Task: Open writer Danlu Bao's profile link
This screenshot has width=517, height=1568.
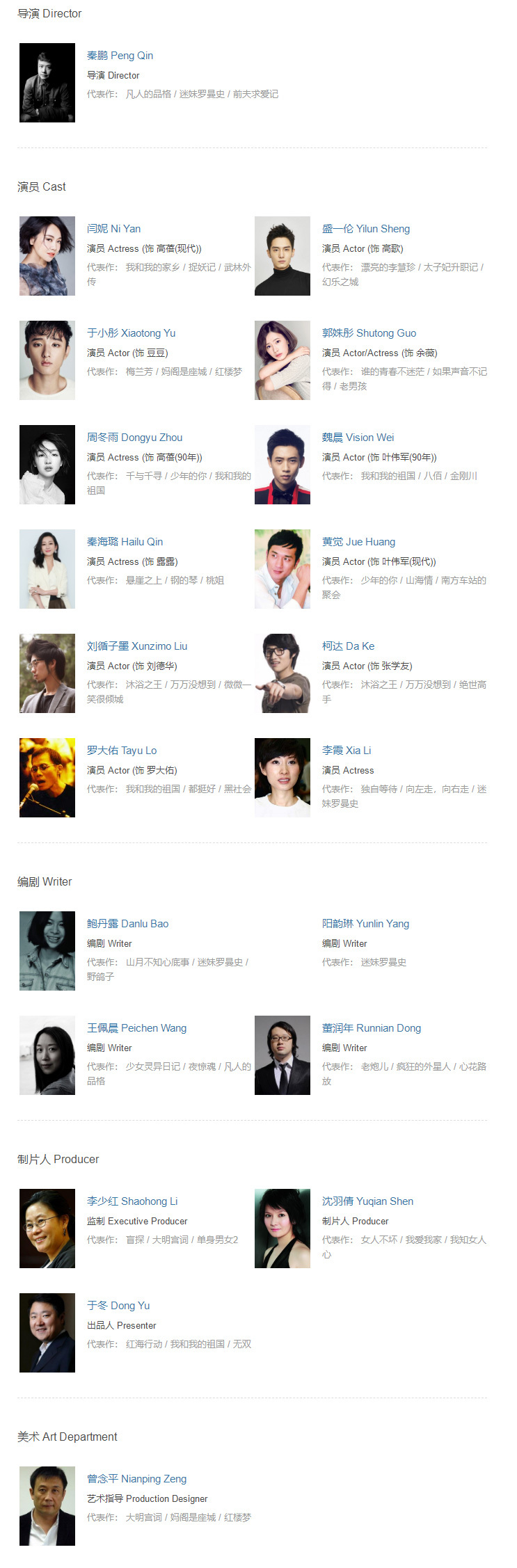Action: 127,924
